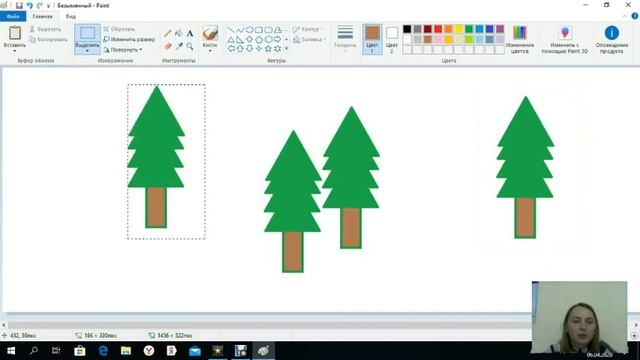Expand the shapes gallery more arrow
640x360 pixels.
[287, 49]
